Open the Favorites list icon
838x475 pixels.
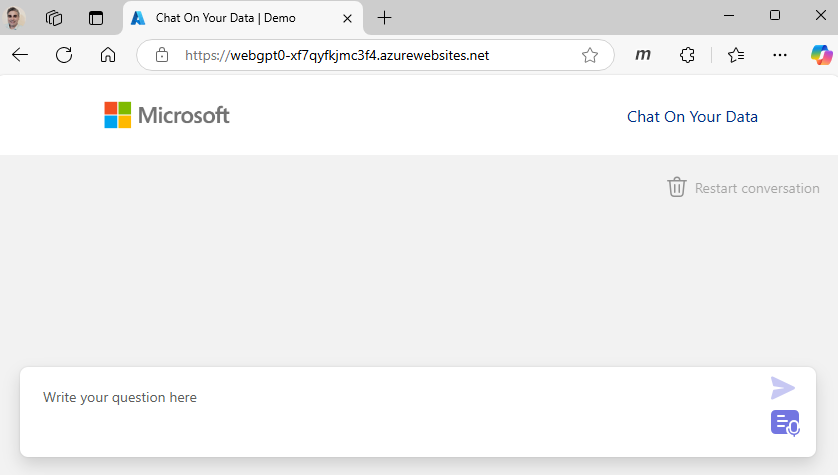(736, 55)
